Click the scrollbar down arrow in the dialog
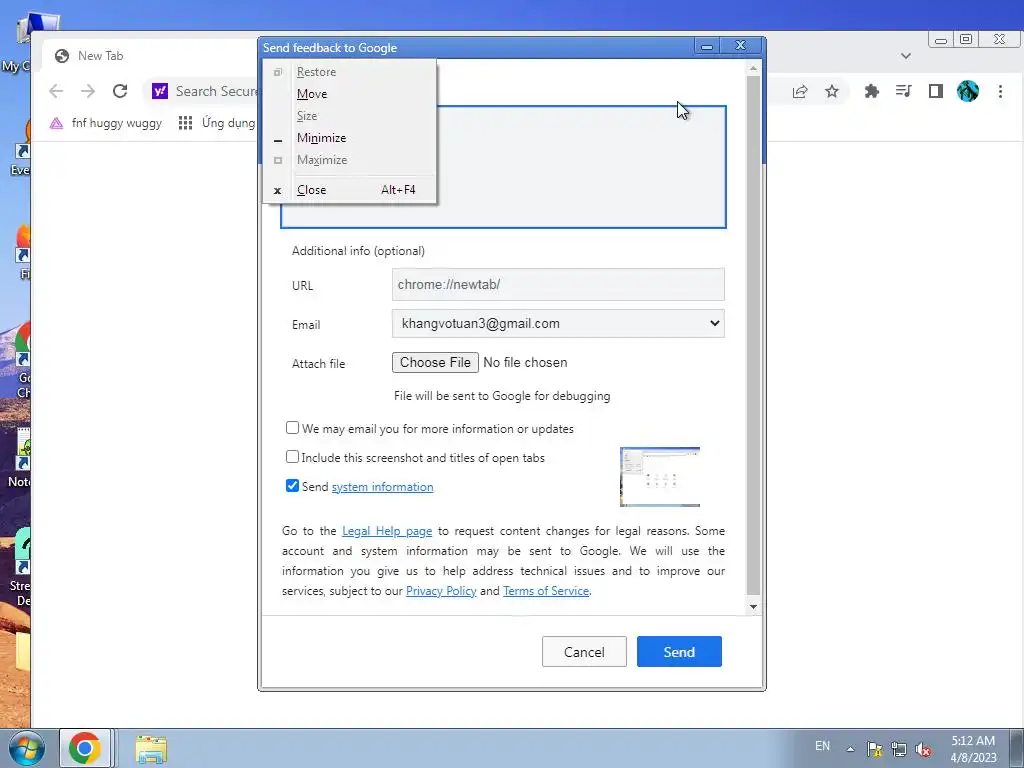The image size is (1024, 768). coord(753,607)
